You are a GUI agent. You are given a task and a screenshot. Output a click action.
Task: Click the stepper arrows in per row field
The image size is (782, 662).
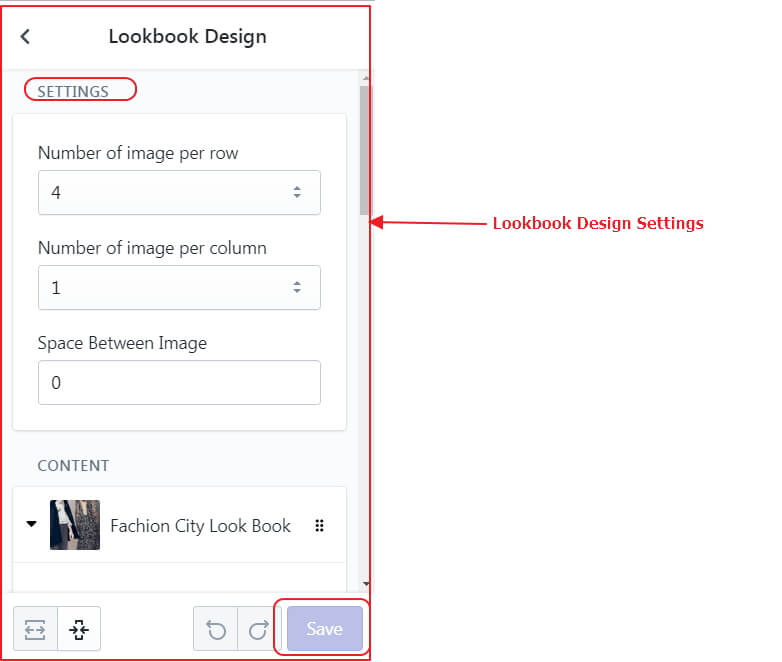297,192
